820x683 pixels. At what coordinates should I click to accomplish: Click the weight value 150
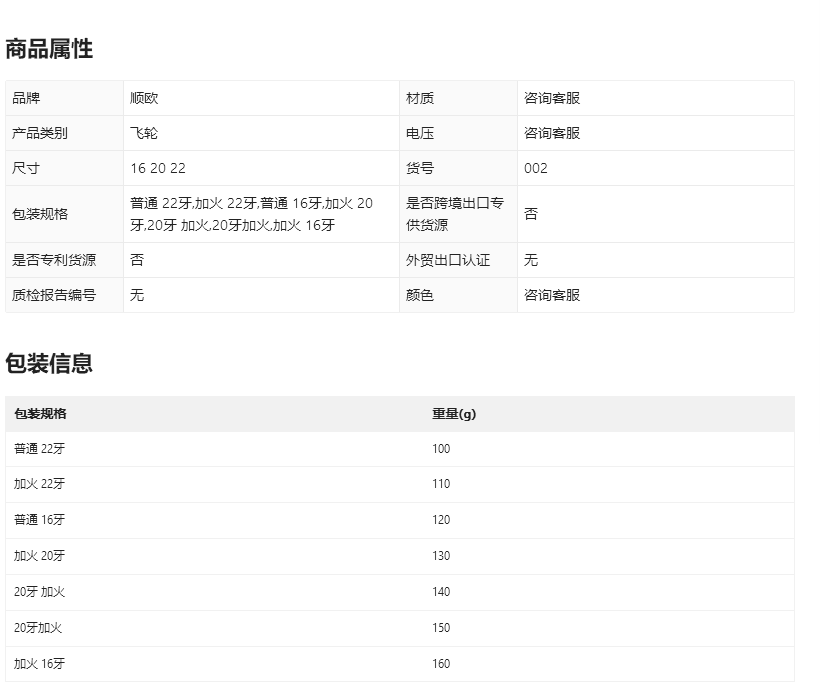[441, 628]
